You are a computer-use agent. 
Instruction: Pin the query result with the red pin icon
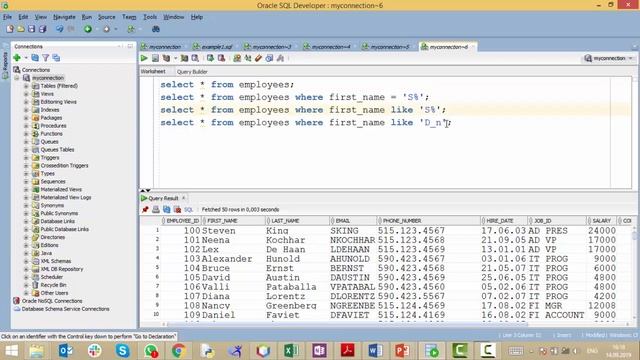coord(145,209)
